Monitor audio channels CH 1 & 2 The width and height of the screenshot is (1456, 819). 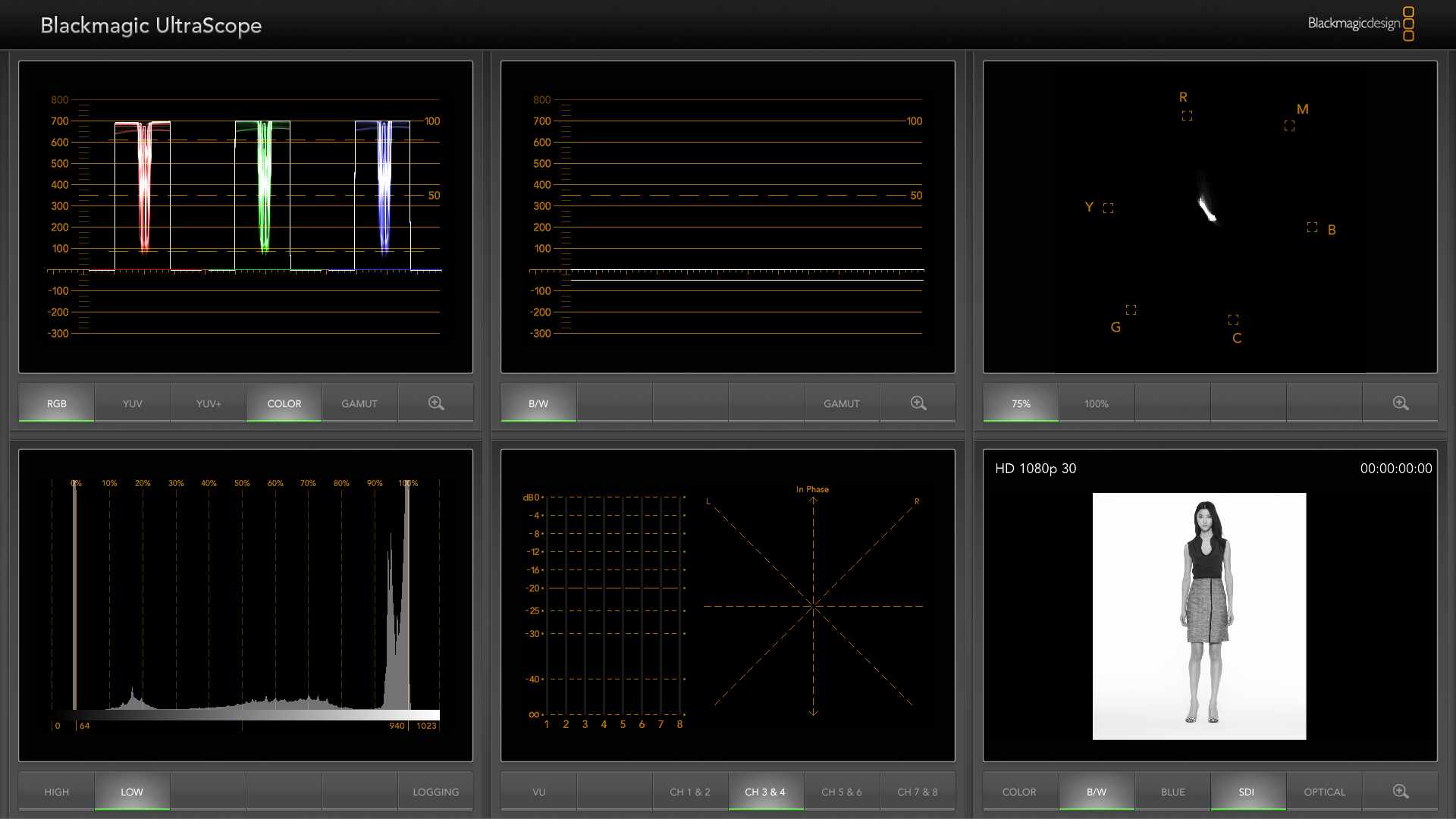[690, 791]
